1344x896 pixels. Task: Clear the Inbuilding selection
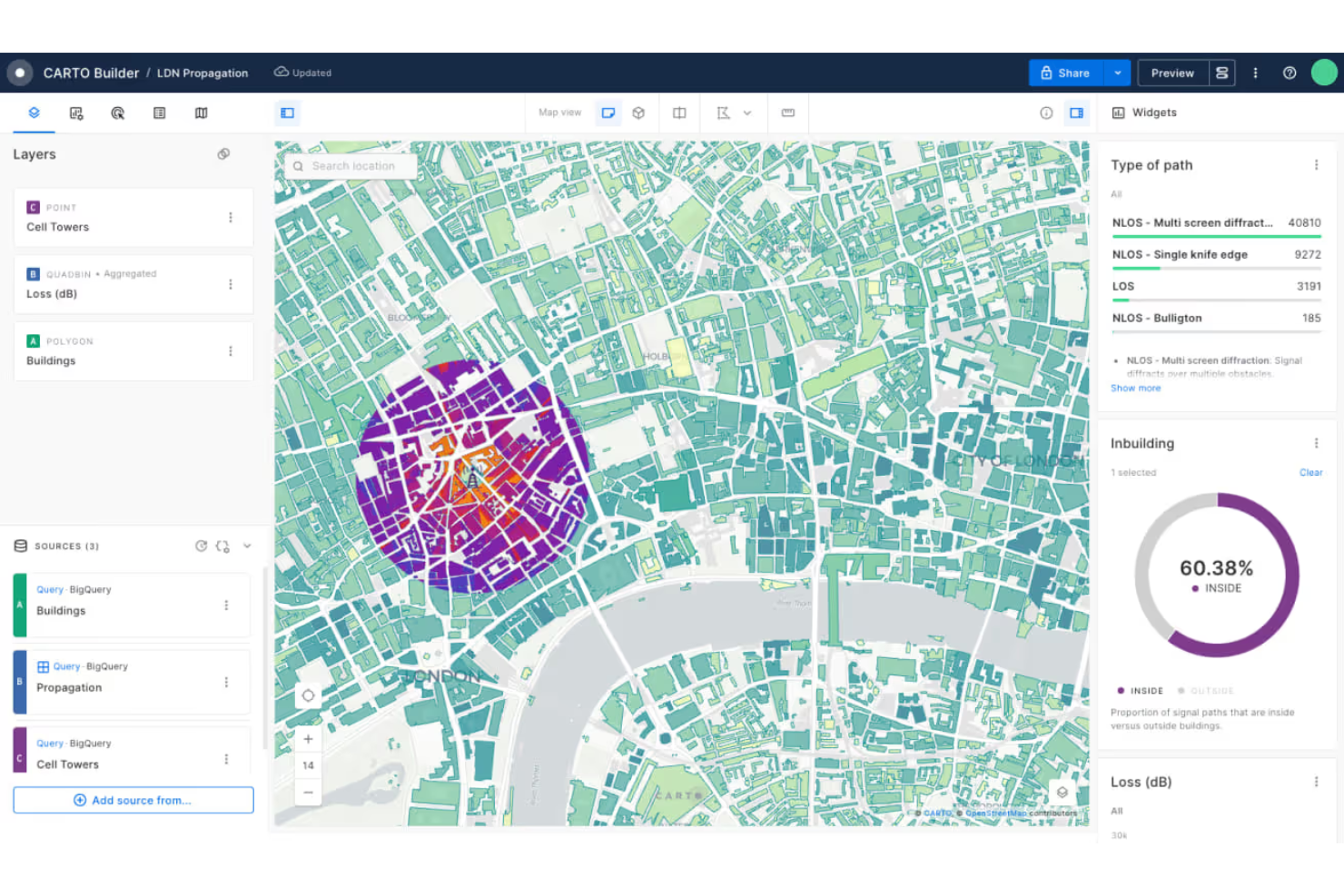[1310, 472]
